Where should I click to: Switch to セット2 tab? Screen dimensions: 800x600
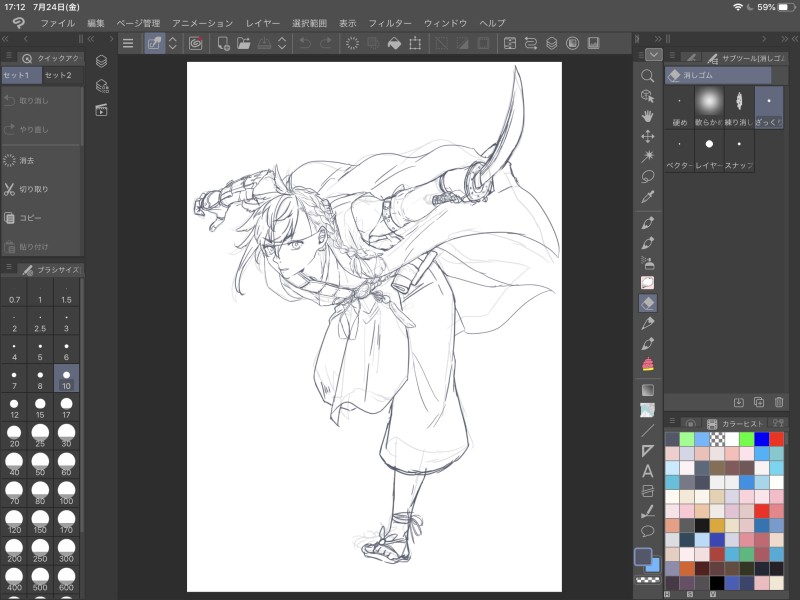pyautogui.click(x=59, y=75)
